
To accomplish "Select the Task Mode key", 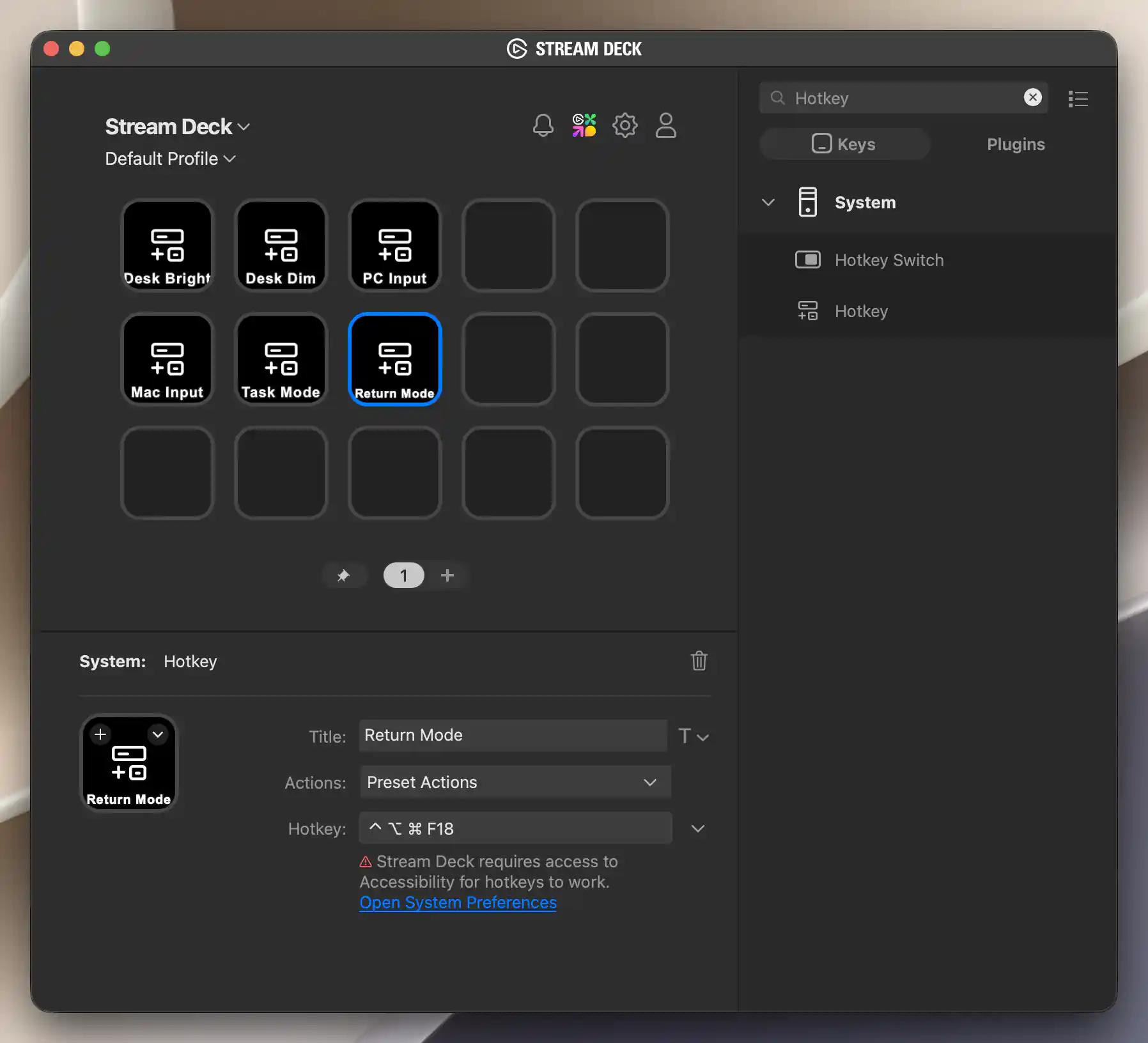I will click(x=281, y=359).
